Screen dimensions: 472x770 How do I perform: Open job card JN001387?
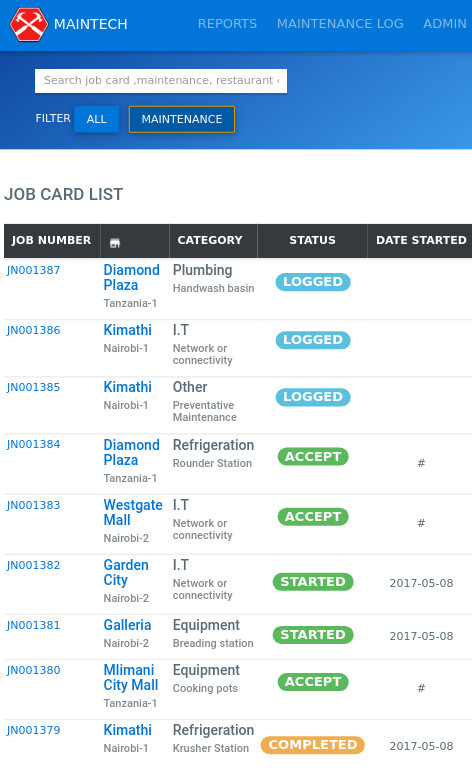(33, 270)
